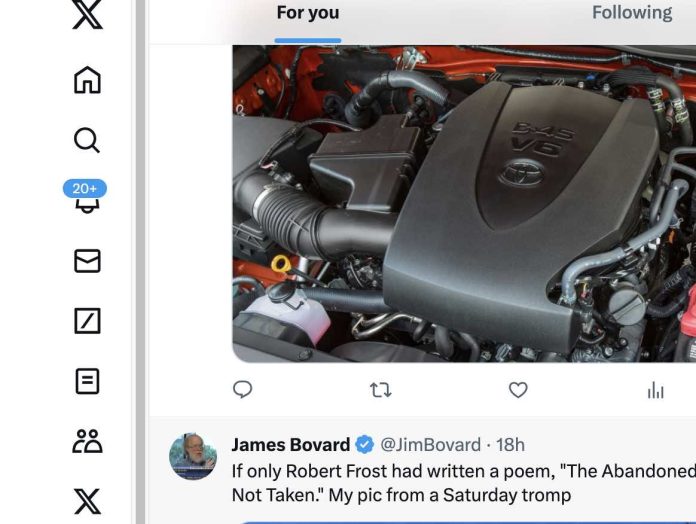This screenshot has height=524, width=696.
Task: Switch to the Following tab
Action: point(632,12)
